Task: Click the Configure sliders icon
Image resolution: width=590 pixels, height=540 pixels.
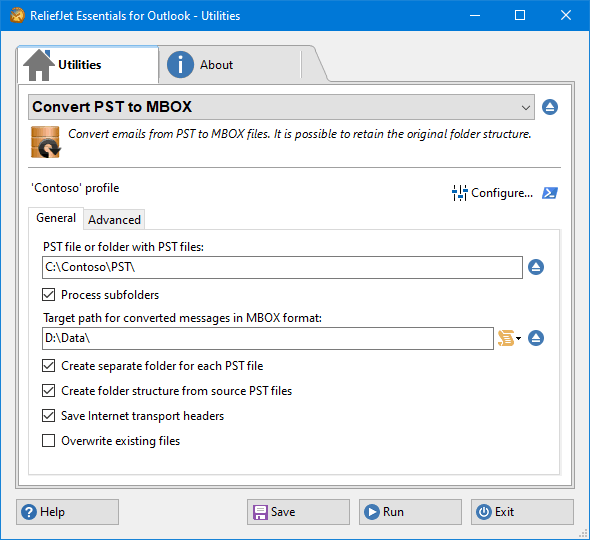Action: (x=459, y=193)
